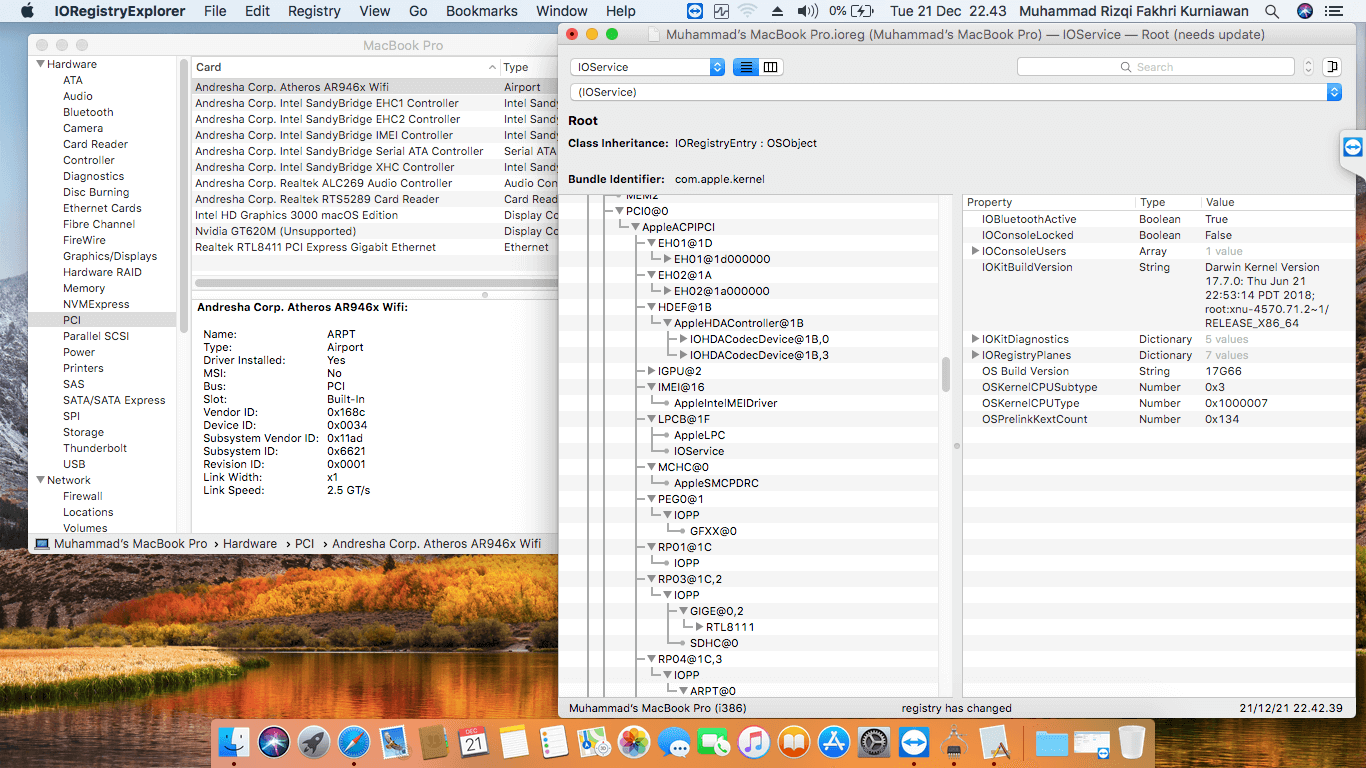Open the Bookmarks menu
This screenshot has height=768, width=1366.
482,11
